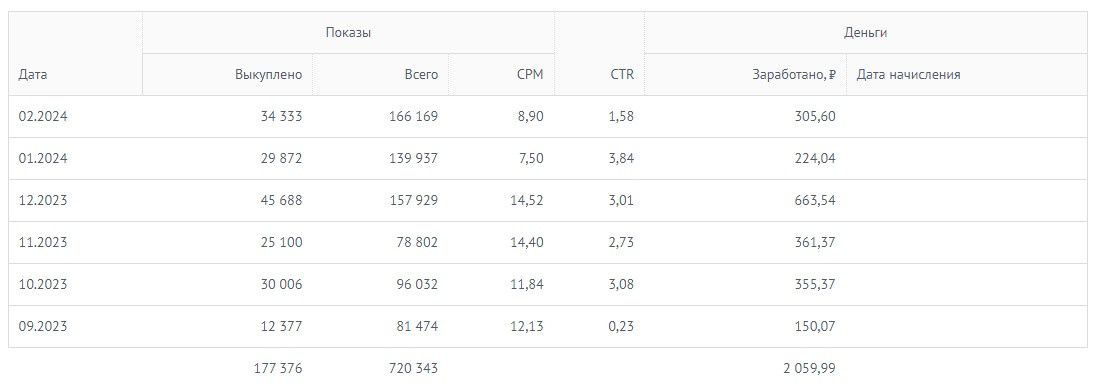Click the total Всего value 720 343
Screen dimensions: 1096x386
[414, 369]
